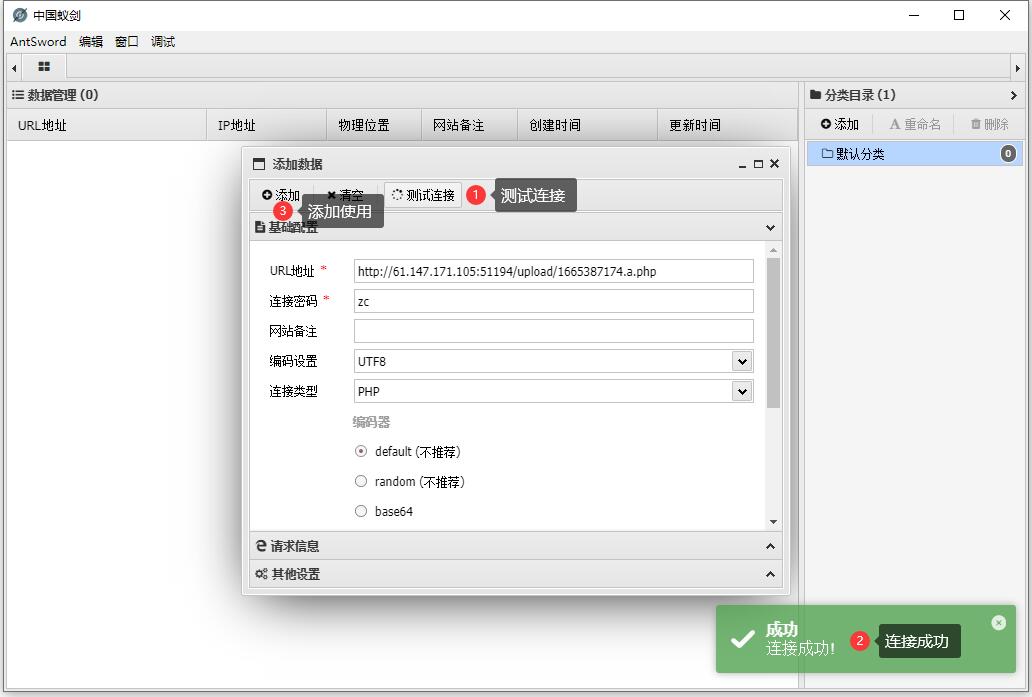Screen dimensions: 1032x697
Task: Expand the 其他设置 section
Action: 516,574
